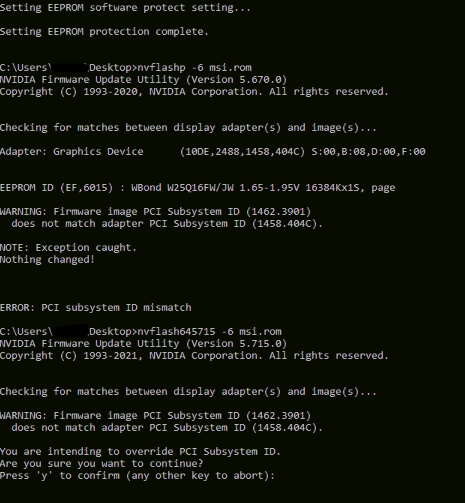
Task: Click the "Setting EEPROM protection complete." line
Action: coord(104,32)
